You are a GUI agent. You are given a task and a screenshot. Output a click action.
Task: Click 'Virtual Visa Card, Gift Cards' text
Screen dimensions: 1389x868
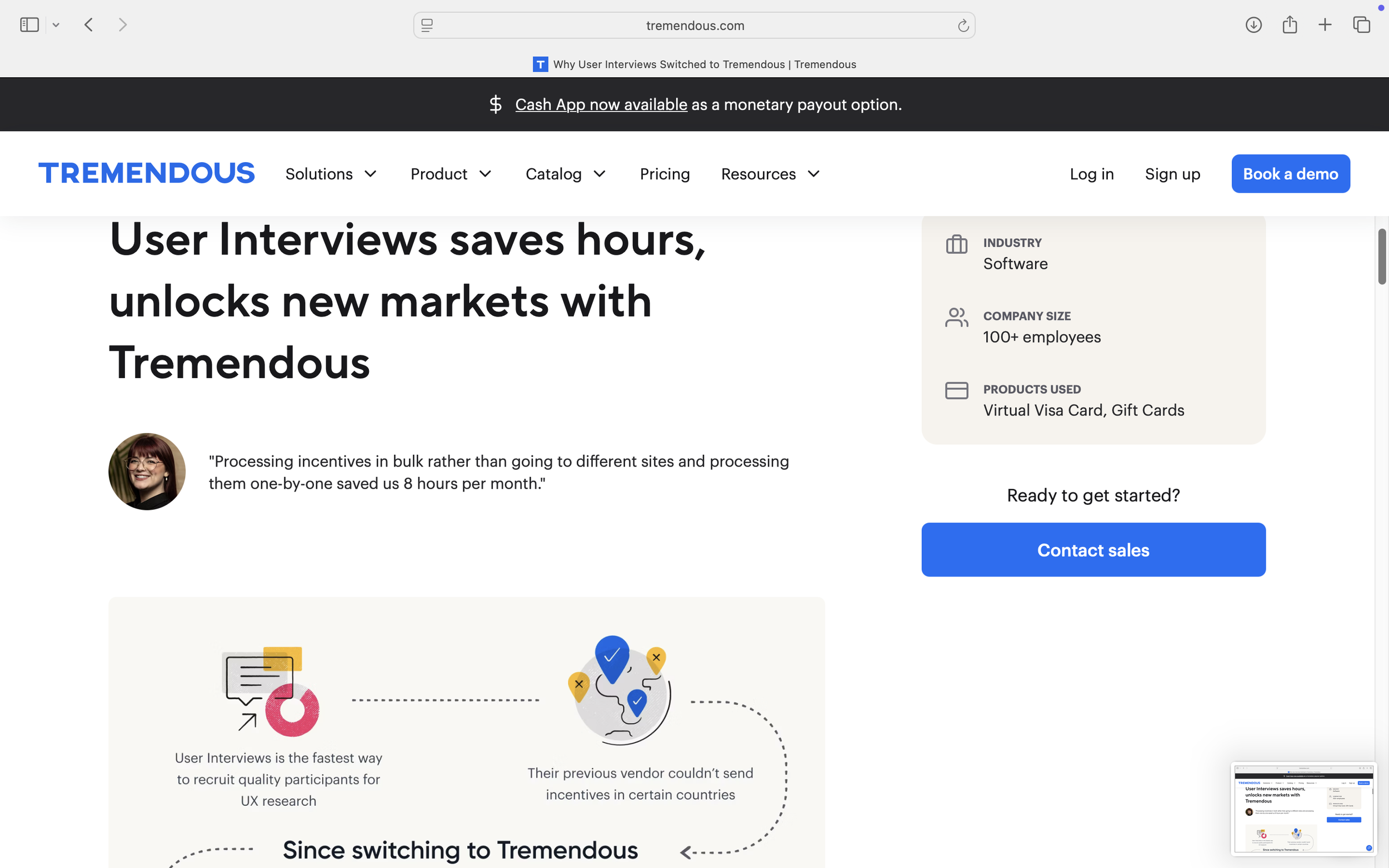[1083, 410]
